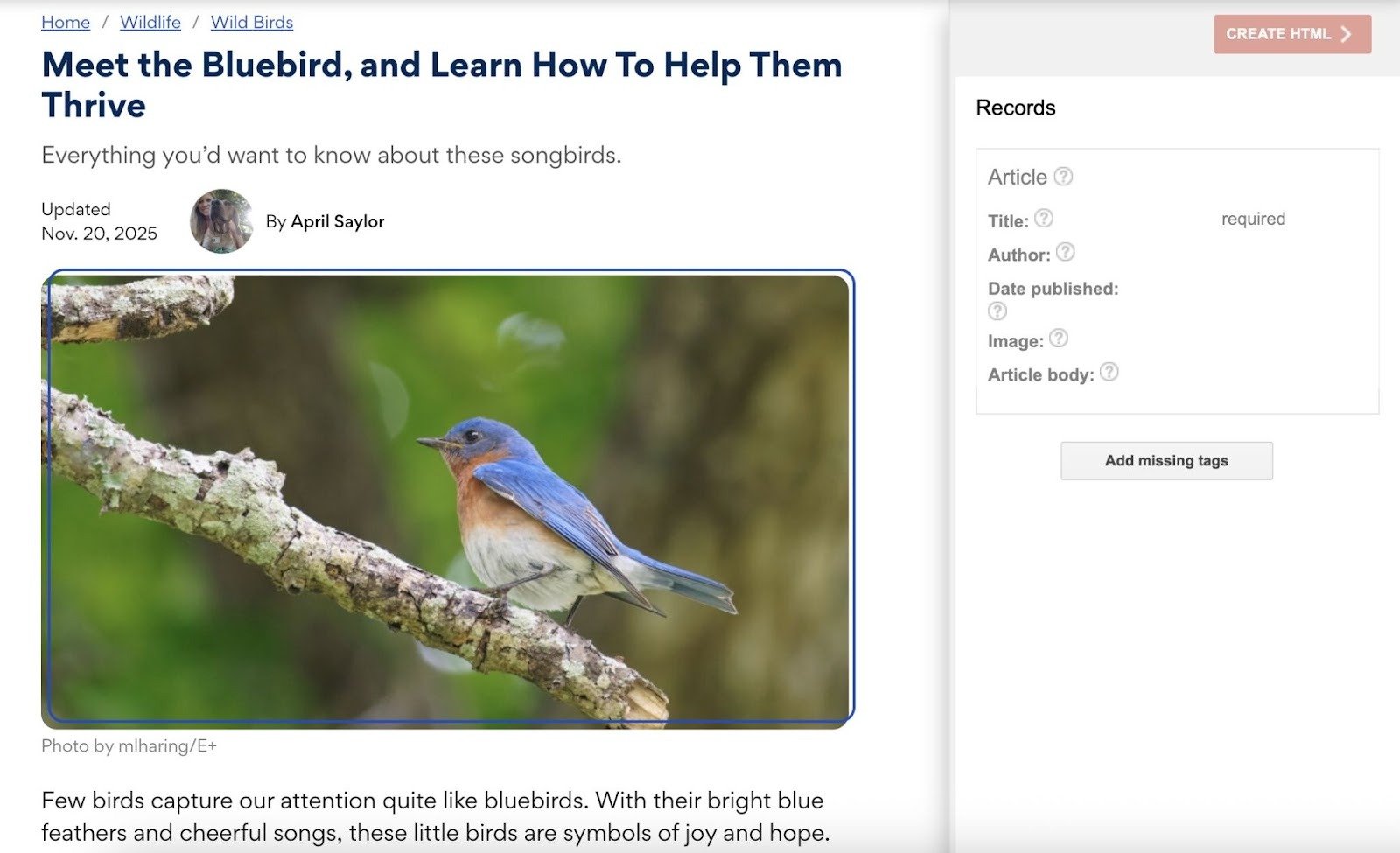
Task: Click the Title required field
Action: click(1254, 219)
